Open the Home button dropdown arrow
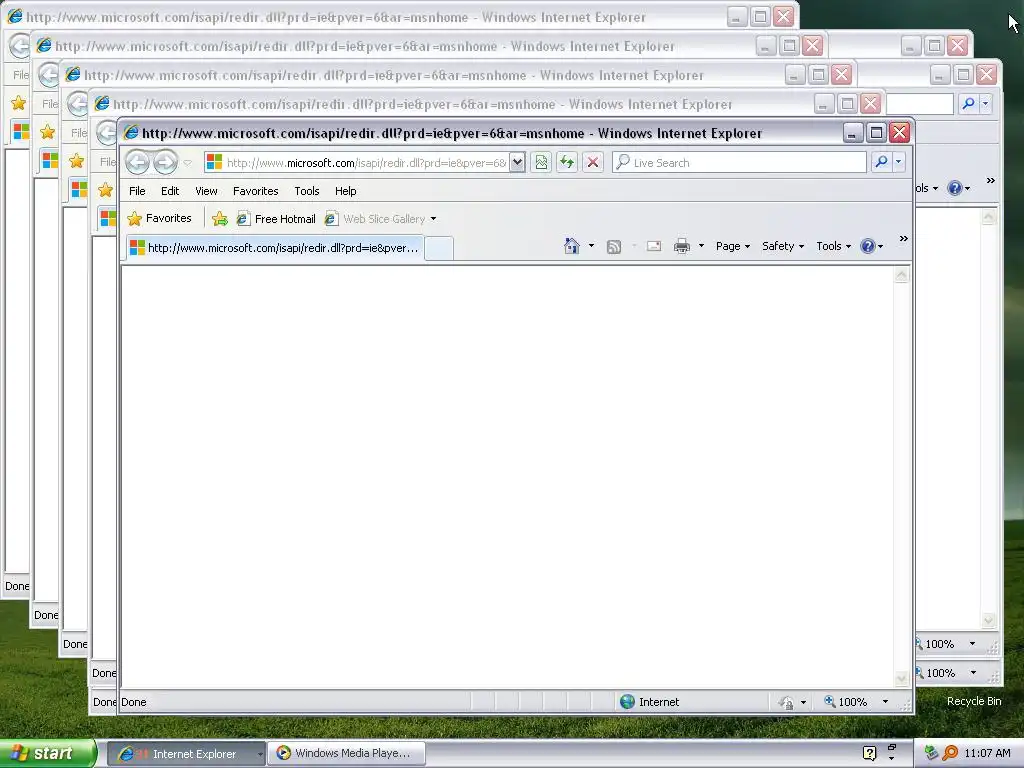This screenshot has height=768, width=1024. (591, 246)
